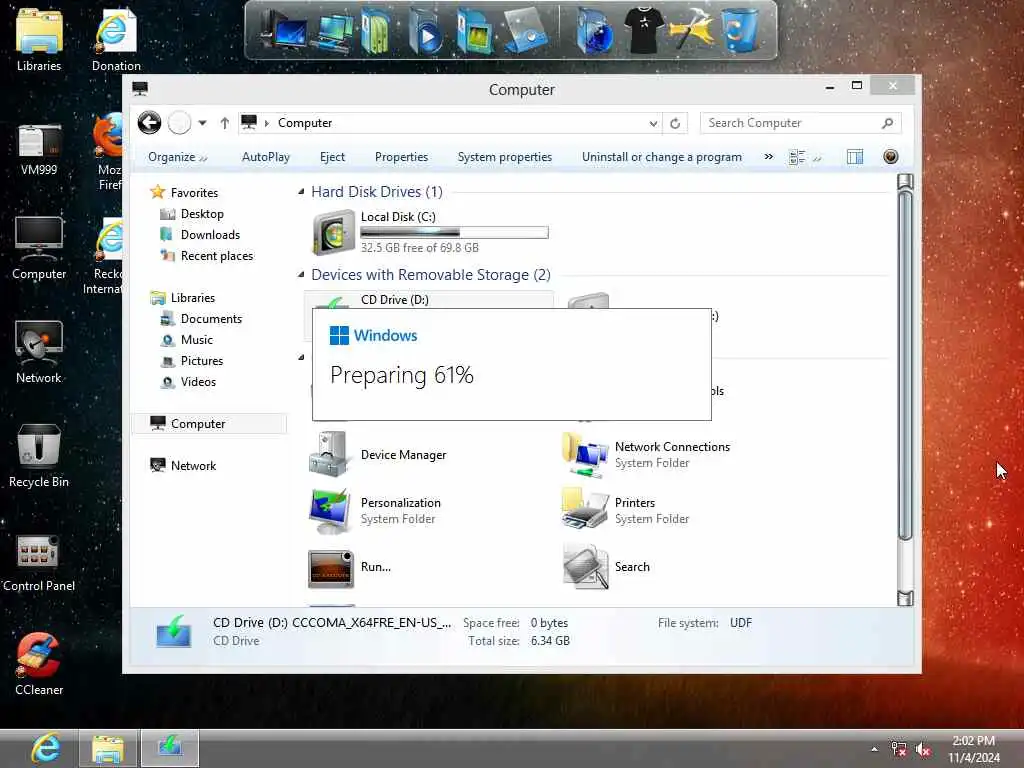Click the round help icon in the Explorer toolbar
This screenshot has width=1024, height=768.
coord(890,157)
